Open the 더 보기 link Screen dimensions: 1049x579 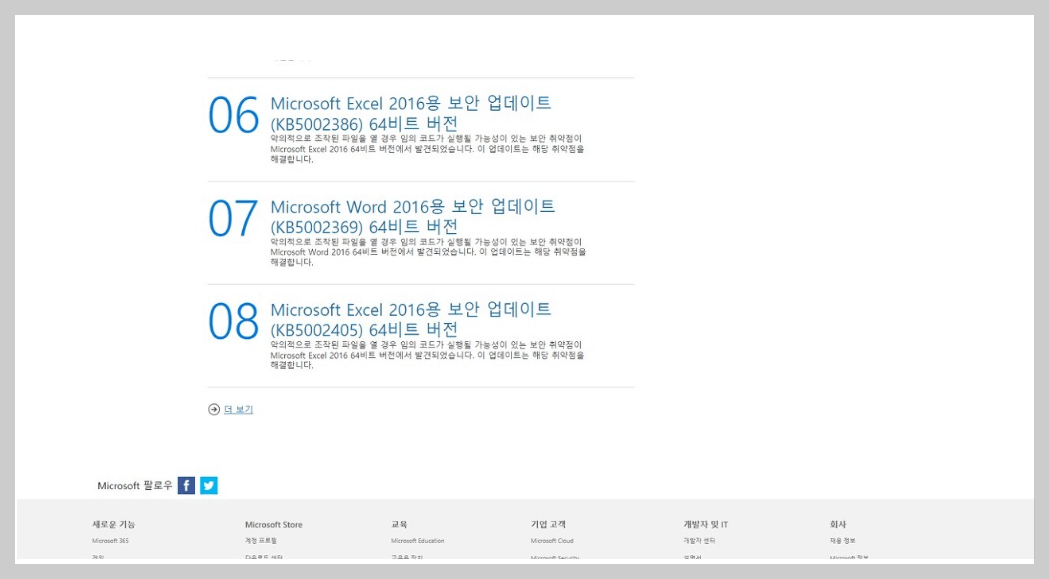tap(238, 410)
